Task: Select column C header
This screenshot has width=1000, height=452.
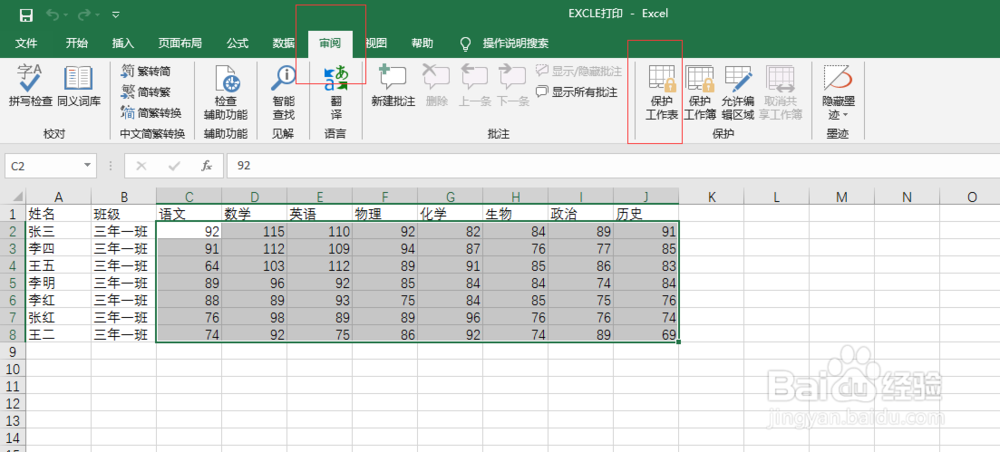Action: [x=189, y=197]
